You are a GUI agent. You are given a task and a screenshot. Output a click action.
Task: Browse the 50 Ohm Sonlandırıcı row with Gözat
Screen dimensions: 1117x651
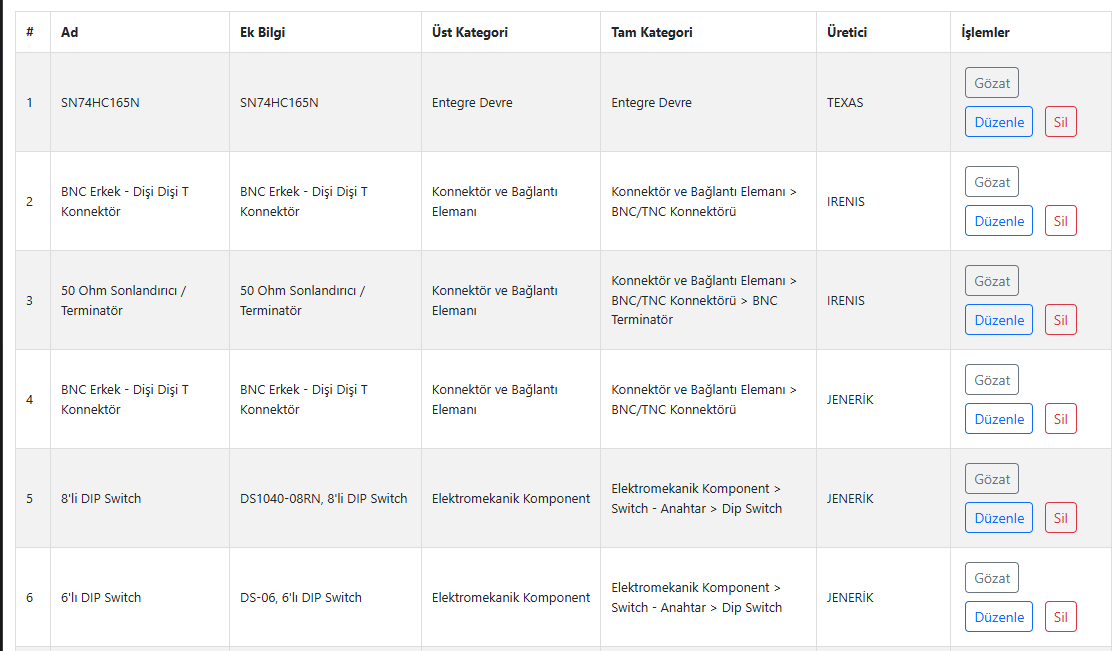(x=991, y=281)
